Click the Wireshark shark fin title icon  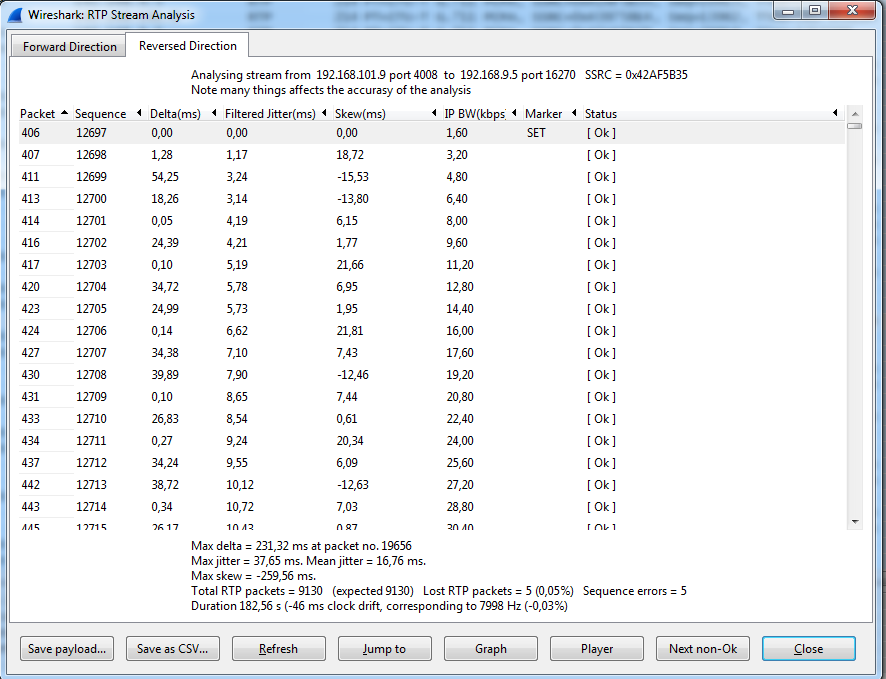(16, 15)
